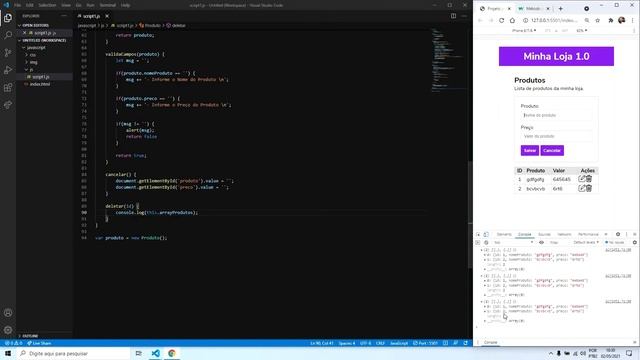Open the Live Share view icon
The height and width of the screenshot is (360, 640).
(8, 105)
